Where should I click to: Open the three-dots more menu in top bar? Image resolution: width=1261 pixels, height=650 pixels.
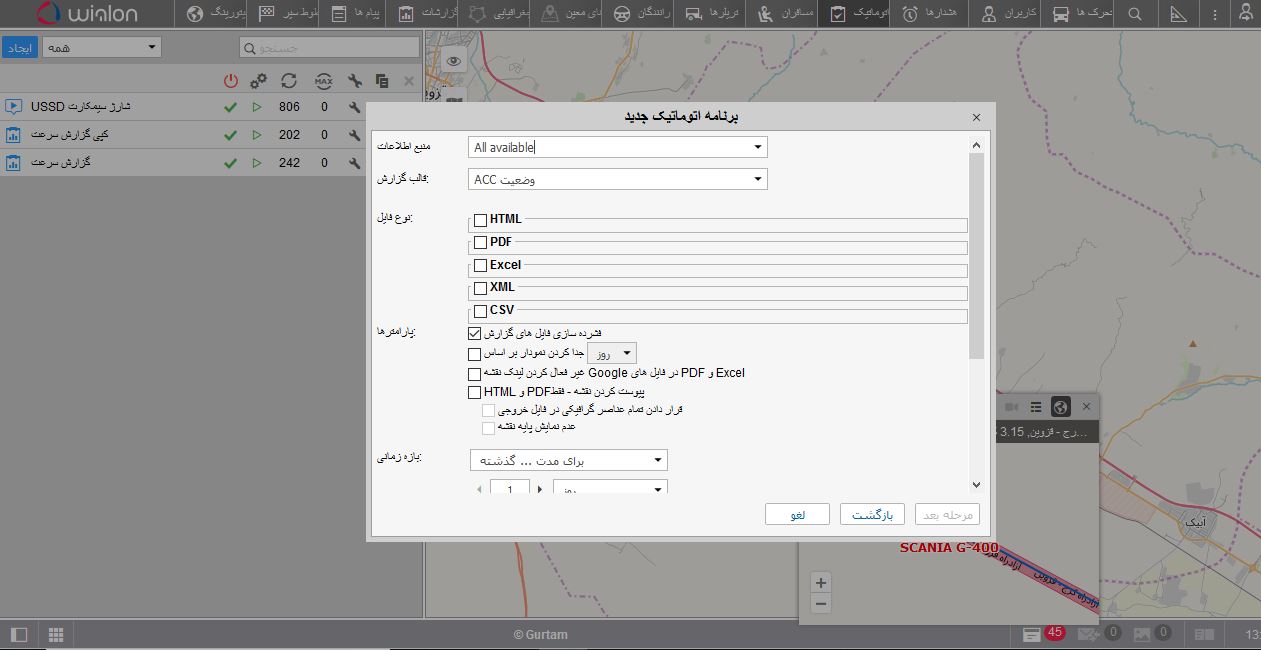[x=1215, y=14]
